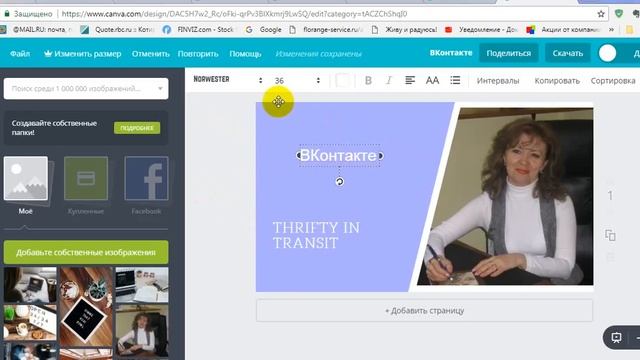
Task: Open the Акции от компании bookmark
Action: (x=563, y=29)
